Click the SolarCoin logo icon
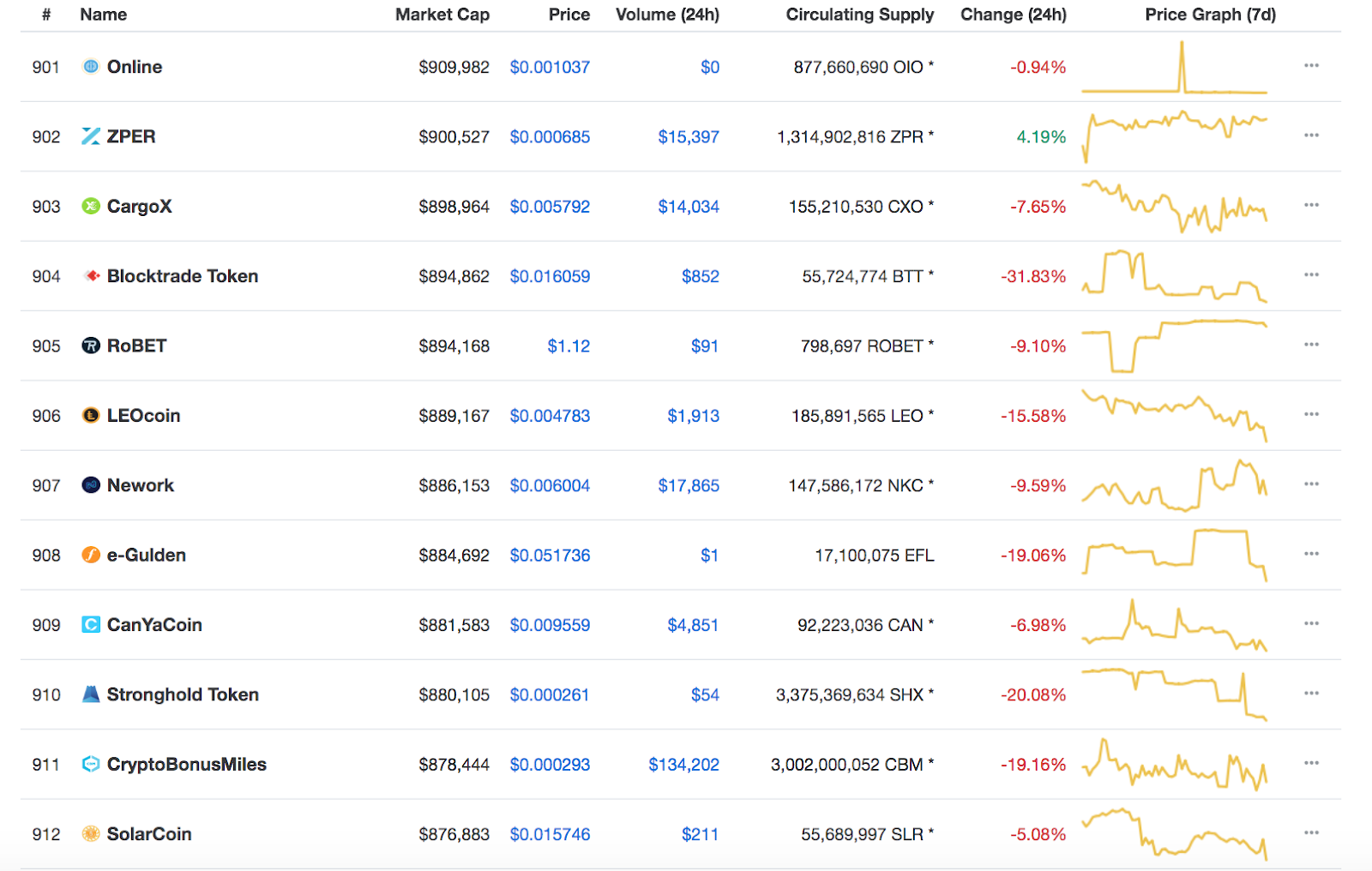 [x=91, y=834]
